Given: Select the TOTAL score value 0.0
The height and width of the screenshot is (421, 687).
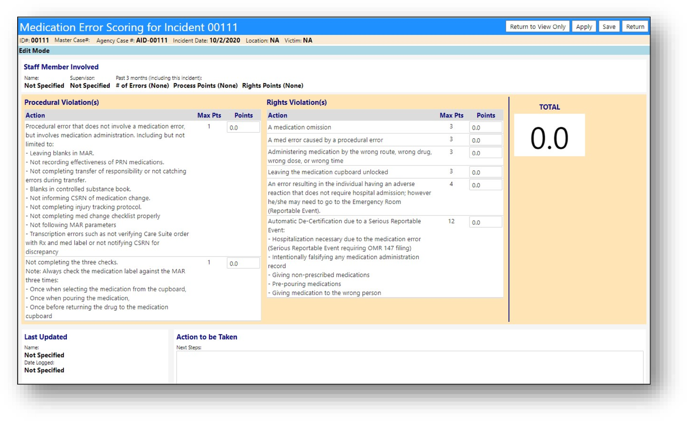Looking at the screenshot, I should coord(549,138).
